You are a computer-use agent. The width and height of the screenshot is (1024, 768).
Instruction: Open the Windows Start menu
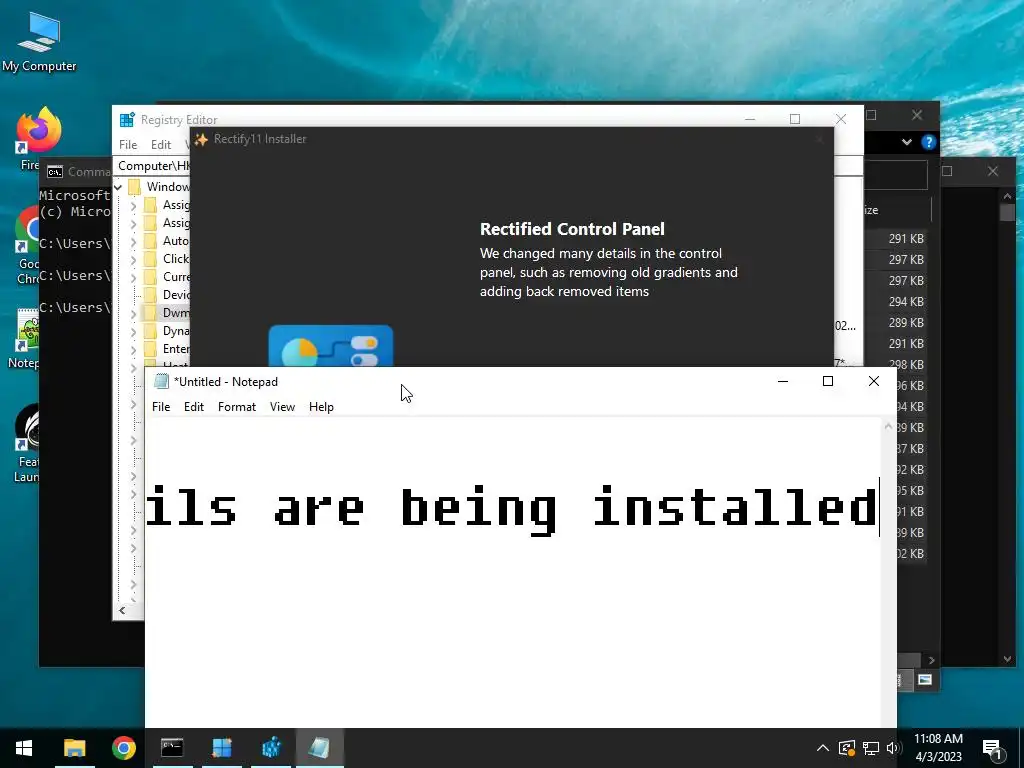tap(24, 748)
